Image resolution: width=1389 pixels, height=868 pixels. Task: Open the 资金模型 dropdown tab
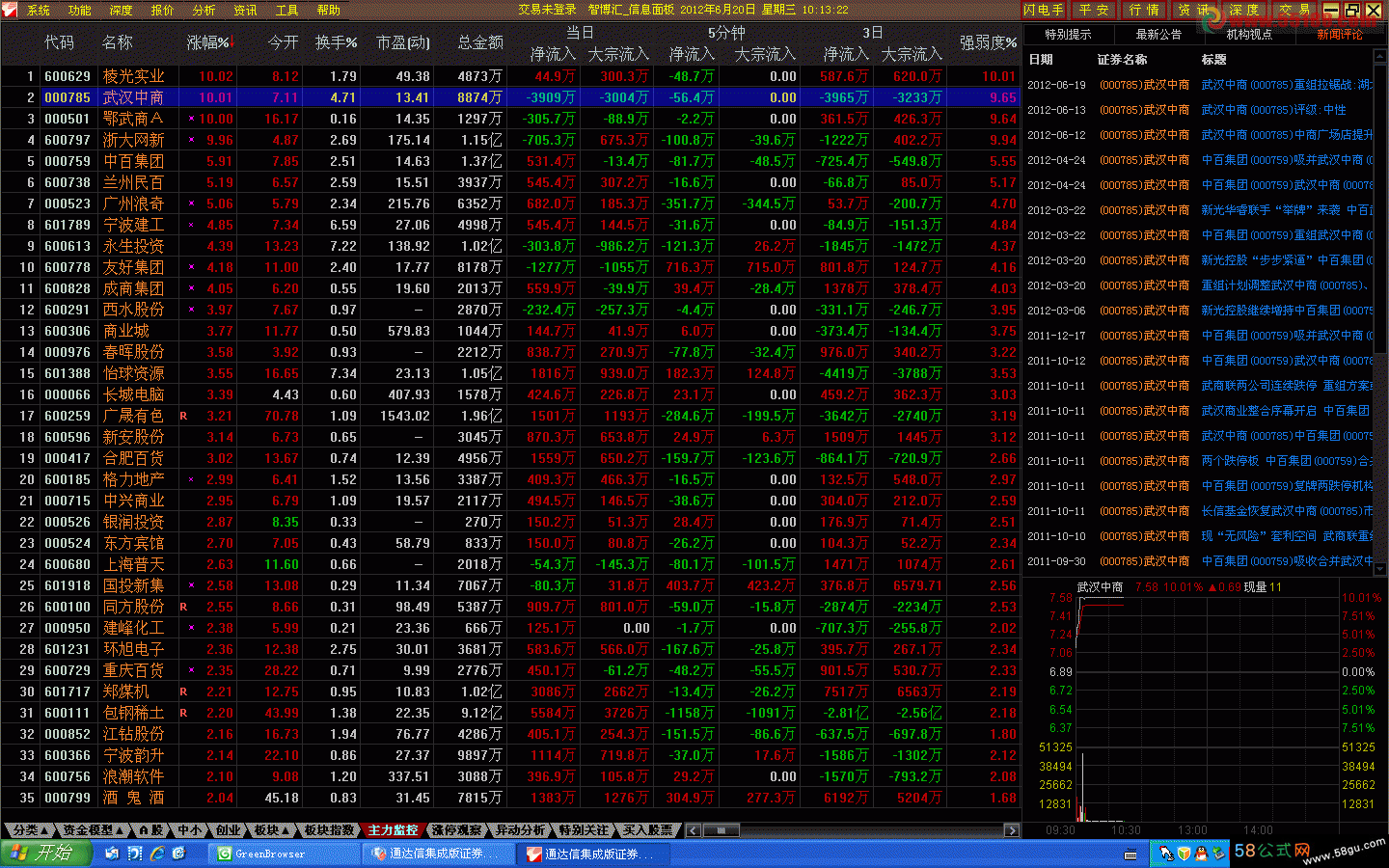tap(94, 830)
